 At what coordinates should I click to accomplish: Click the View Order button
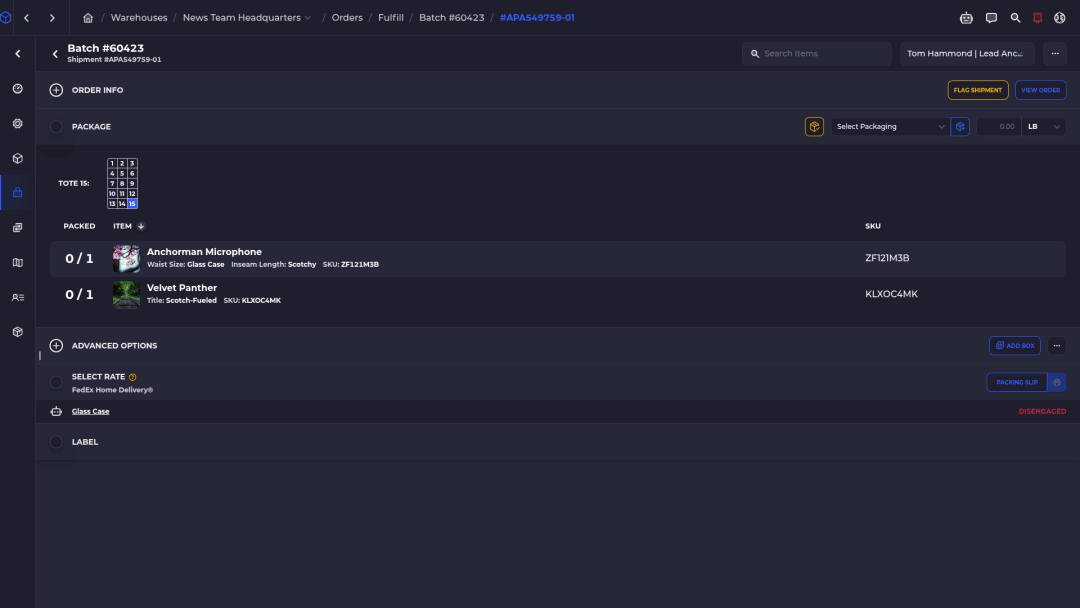pos(1041,90)
